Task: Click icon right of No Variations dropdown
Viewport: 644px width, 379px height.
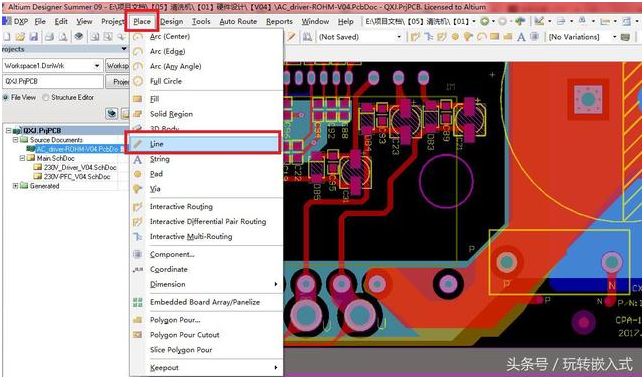Action: [625, 37]
